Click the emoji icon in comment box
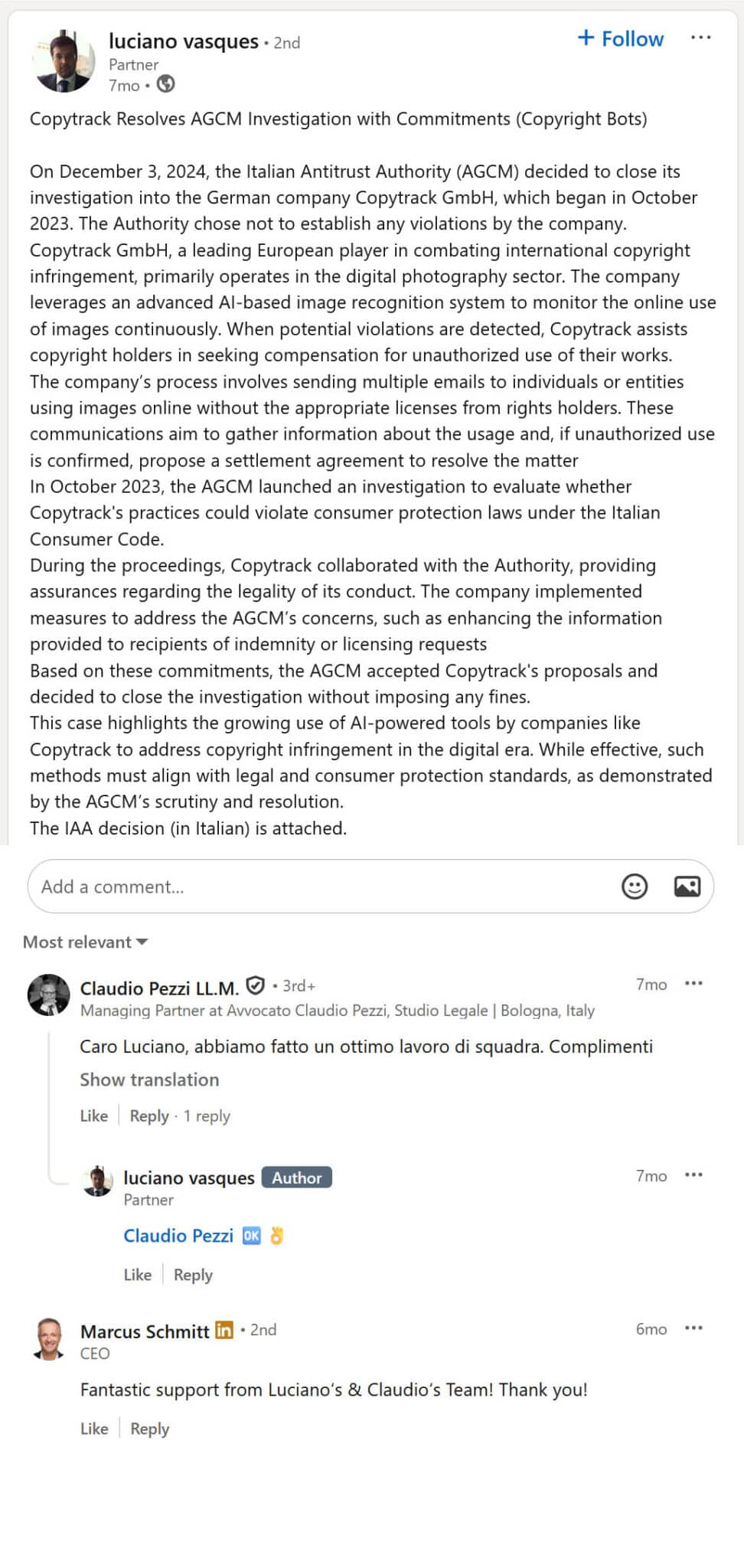744x1568 pixels. (634, 887)
